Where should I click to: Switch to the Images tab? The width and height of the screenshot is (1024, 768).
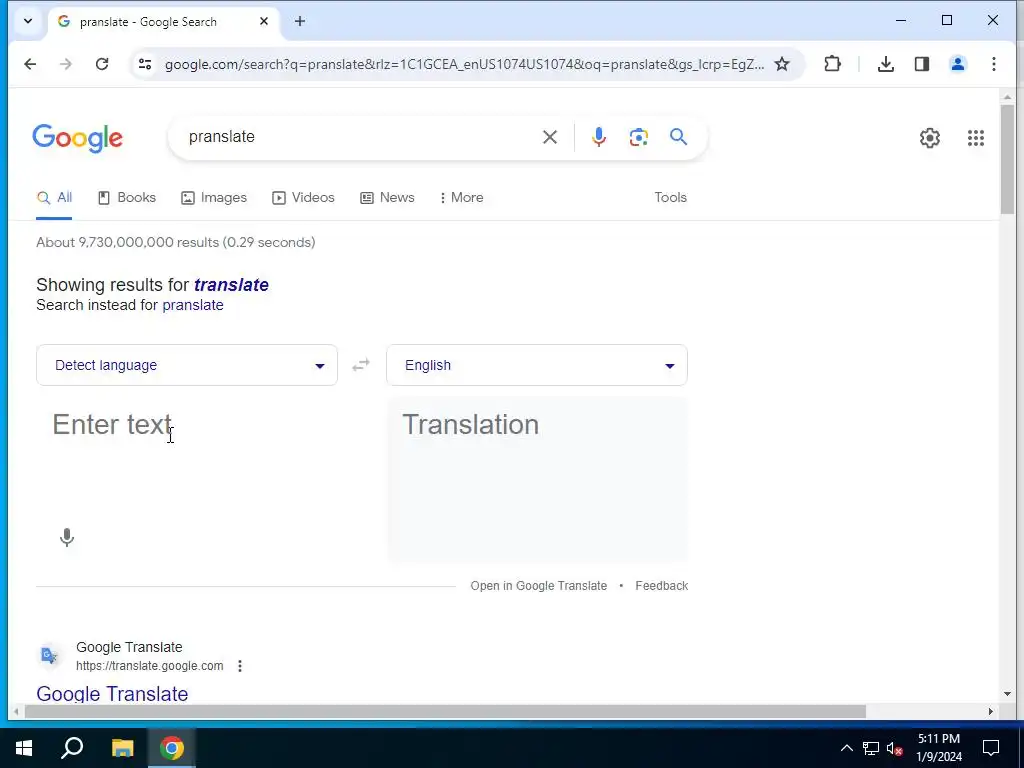pos(214,197)
